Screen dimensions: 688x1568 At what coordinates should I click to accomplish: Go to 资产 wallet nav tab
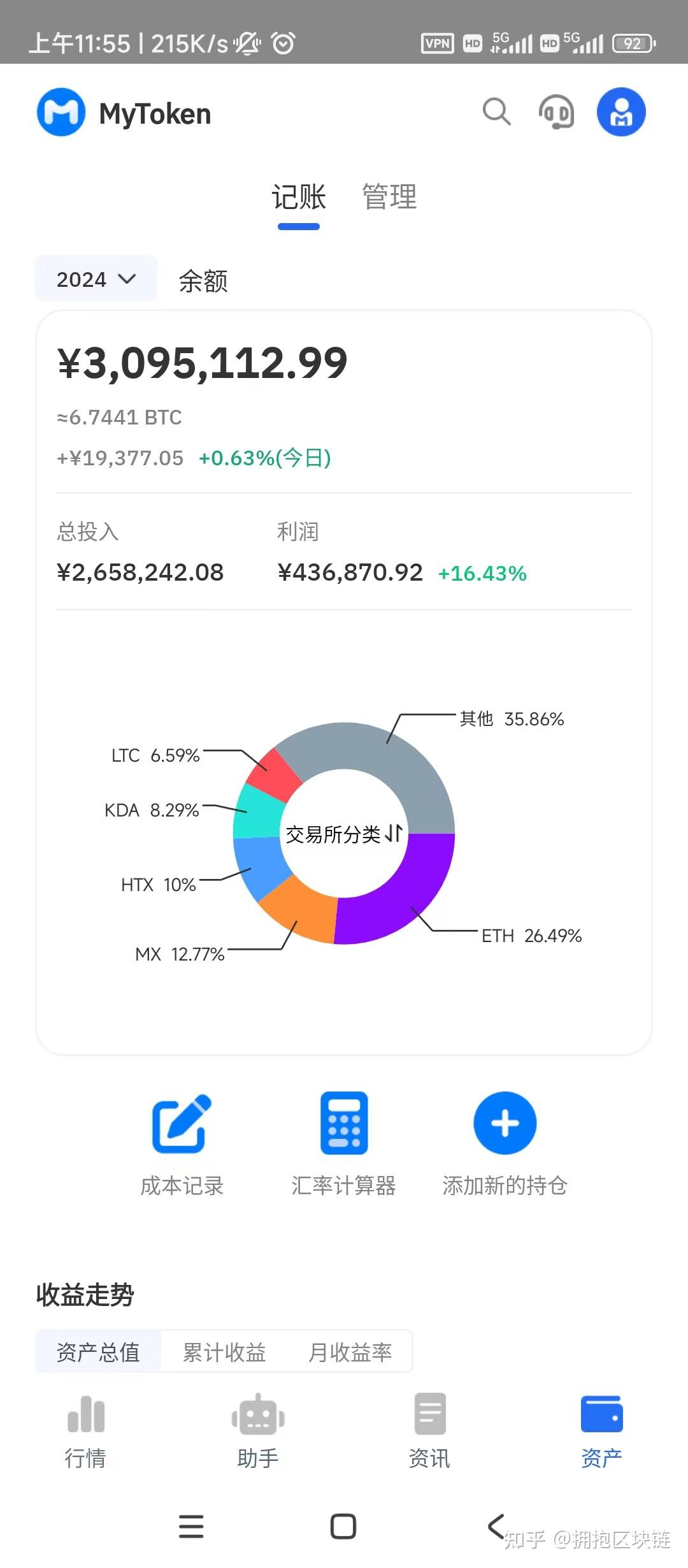601,1432
